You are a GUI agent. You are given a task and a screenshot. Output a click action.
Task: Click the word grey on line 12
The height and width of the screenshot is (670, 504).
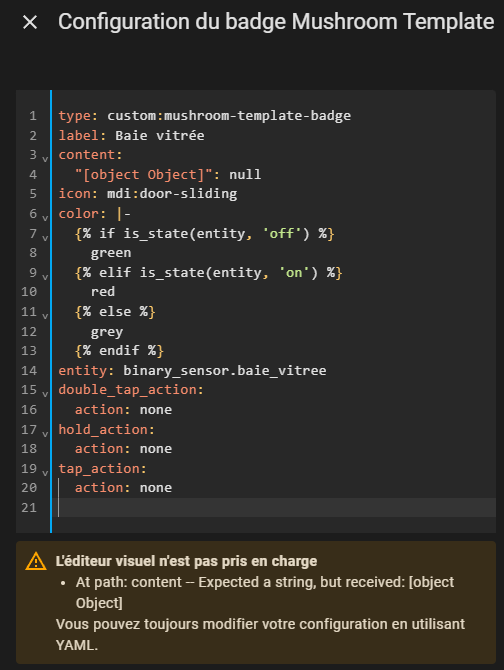(107, 332)
